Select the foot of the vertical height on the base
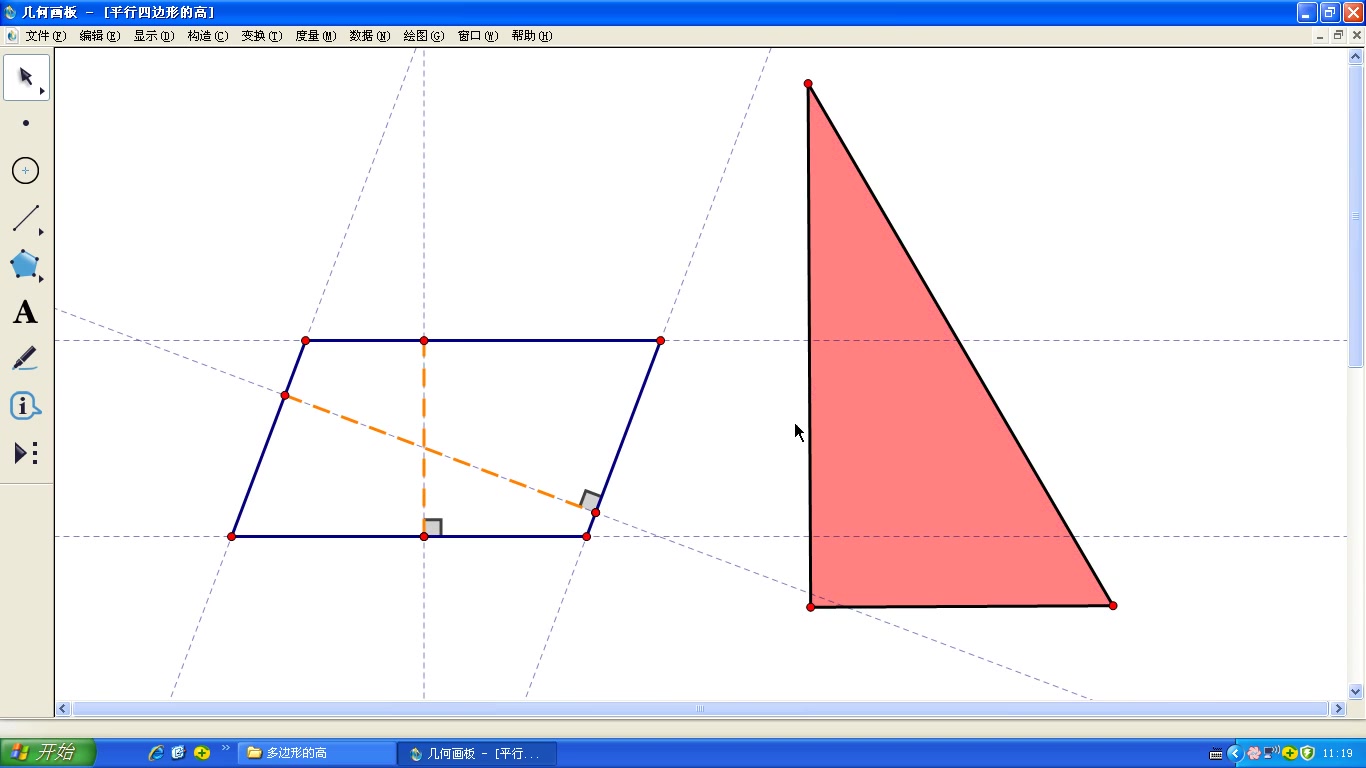1366x768 pixels. coord(424,537)
